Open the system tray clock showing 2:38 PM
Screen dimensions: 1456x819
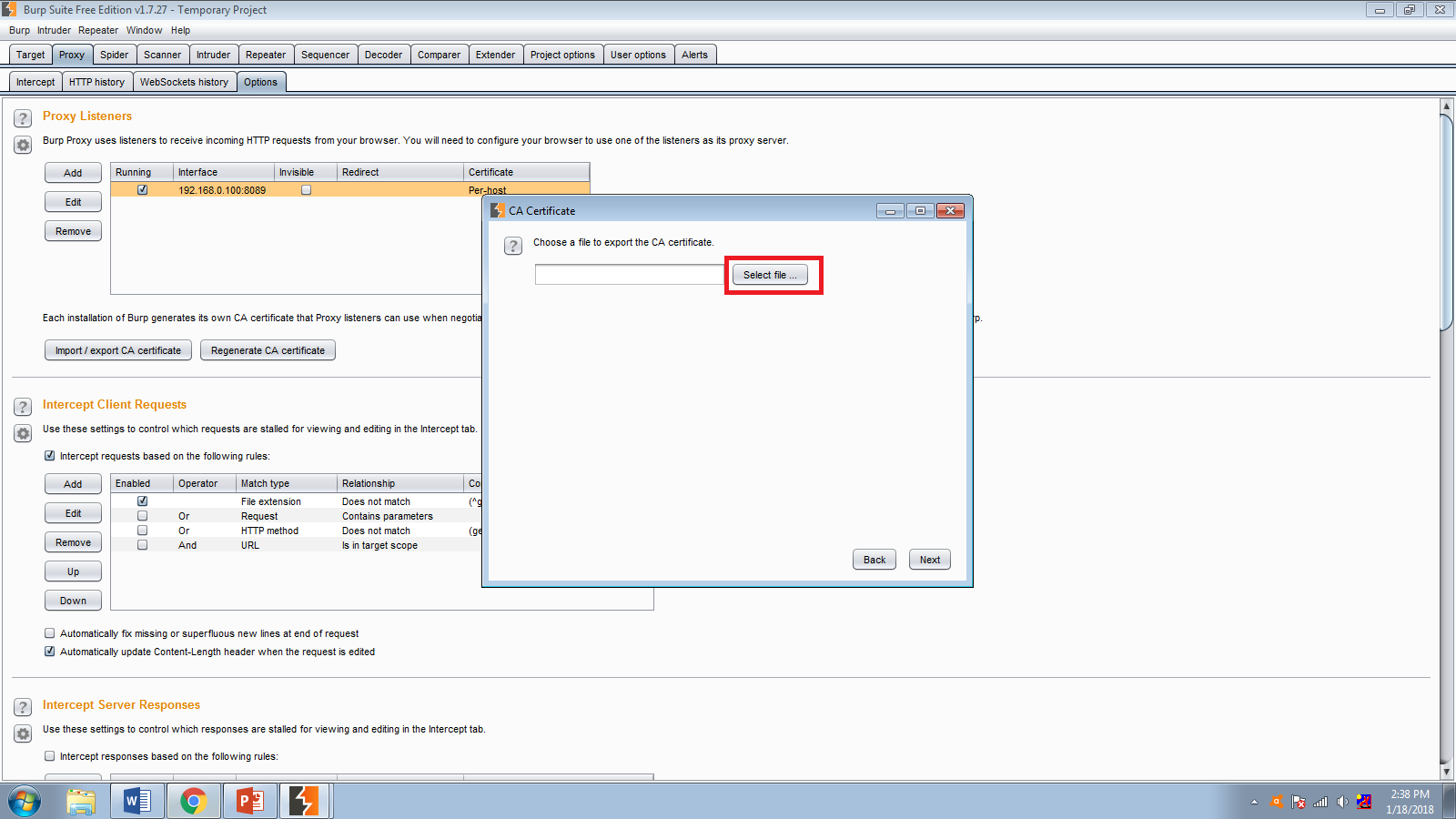(x=1410, y=802)
